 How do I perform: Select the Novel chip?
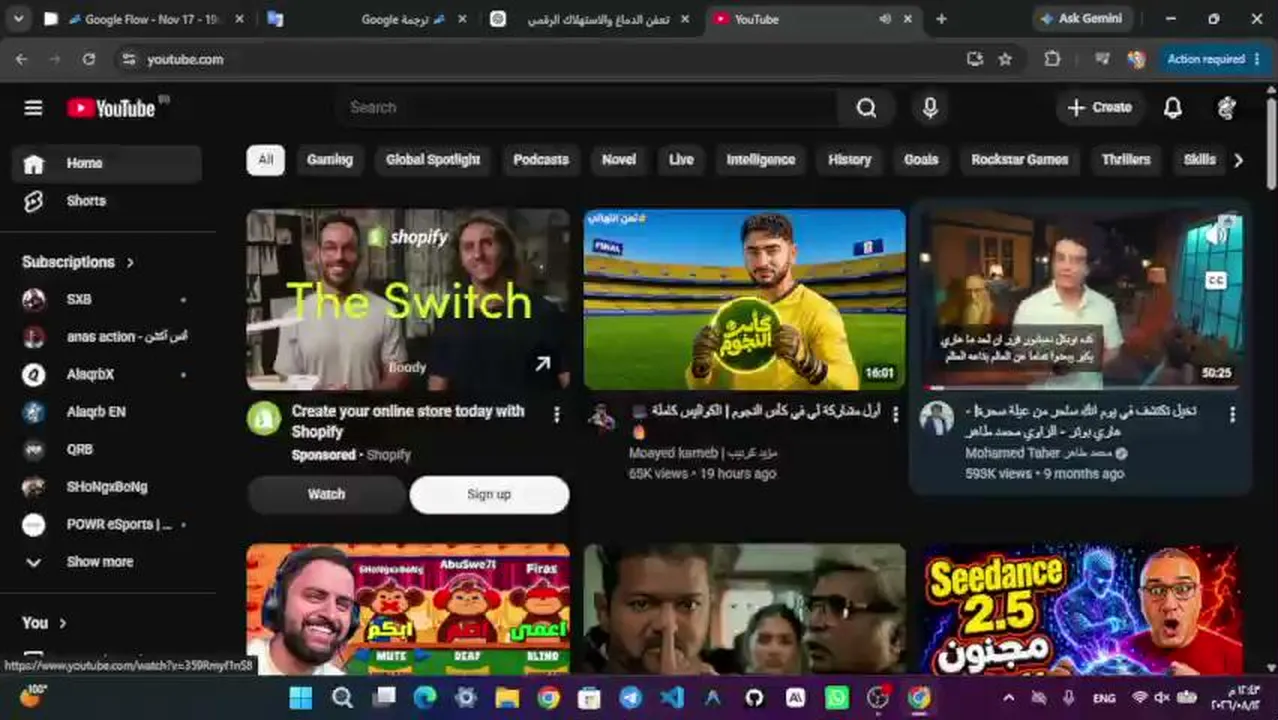(618, 160)
